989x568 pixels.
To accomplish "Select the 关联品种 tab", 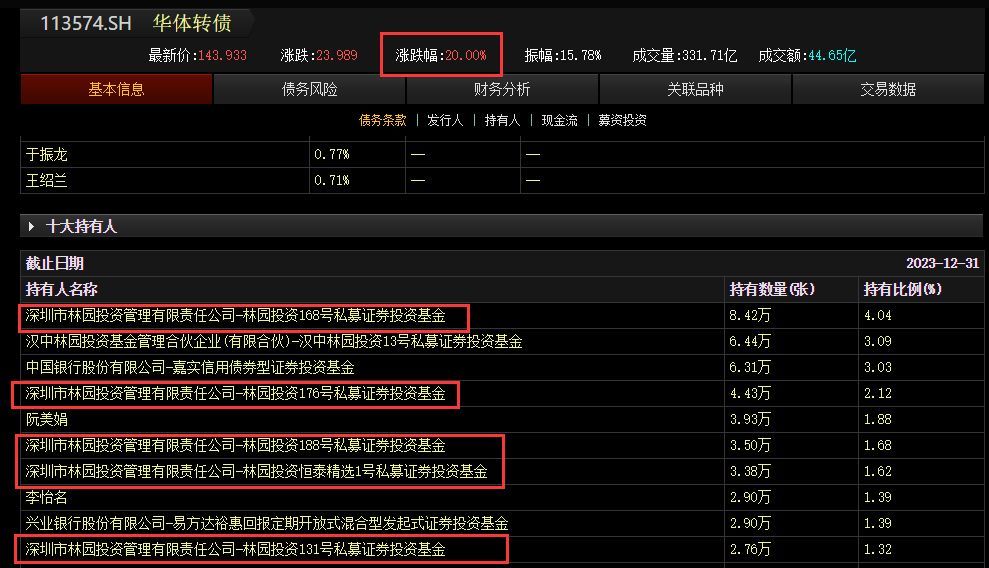I will (695, 89).
